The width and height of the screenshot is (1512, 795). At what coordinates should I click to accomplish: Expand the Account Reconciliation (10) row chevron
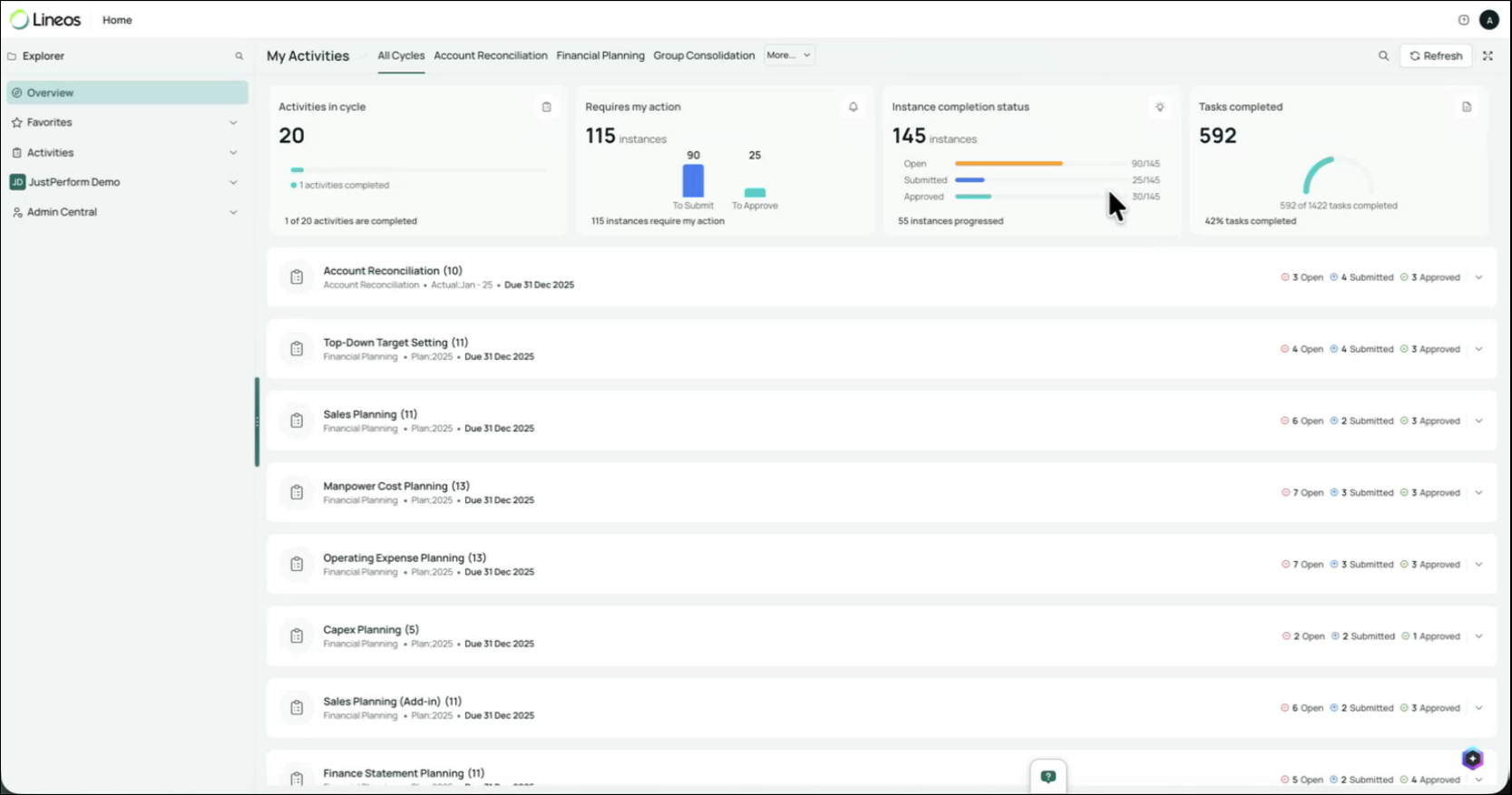[1478, 277]
